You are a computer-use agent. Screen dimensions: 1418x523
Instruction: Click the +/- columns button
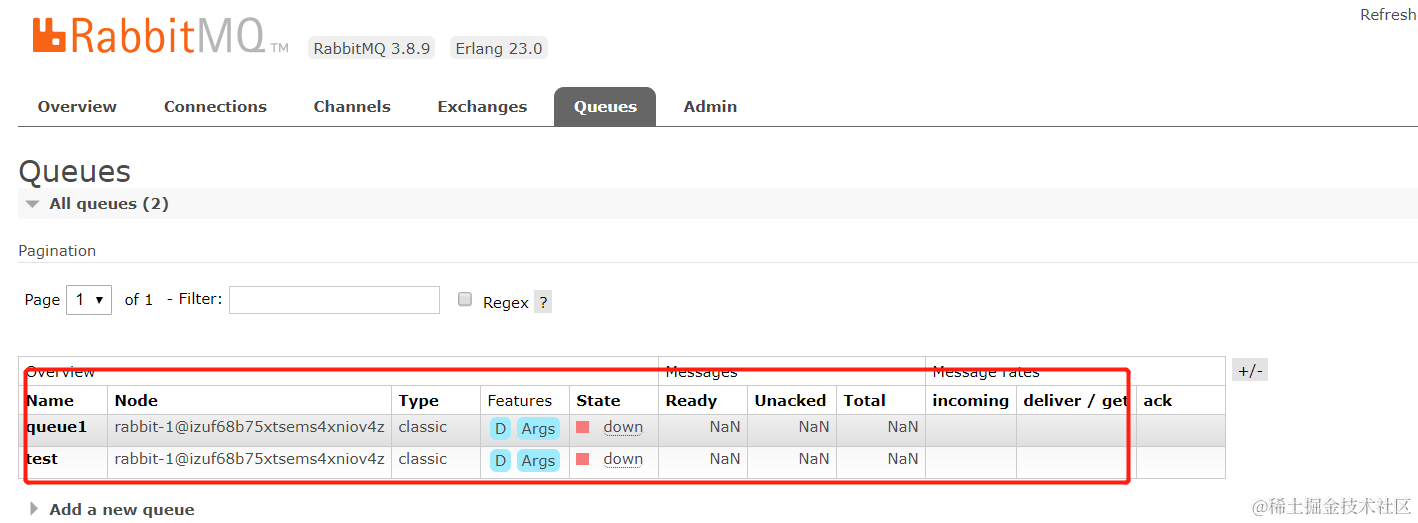coord(1250,371)
